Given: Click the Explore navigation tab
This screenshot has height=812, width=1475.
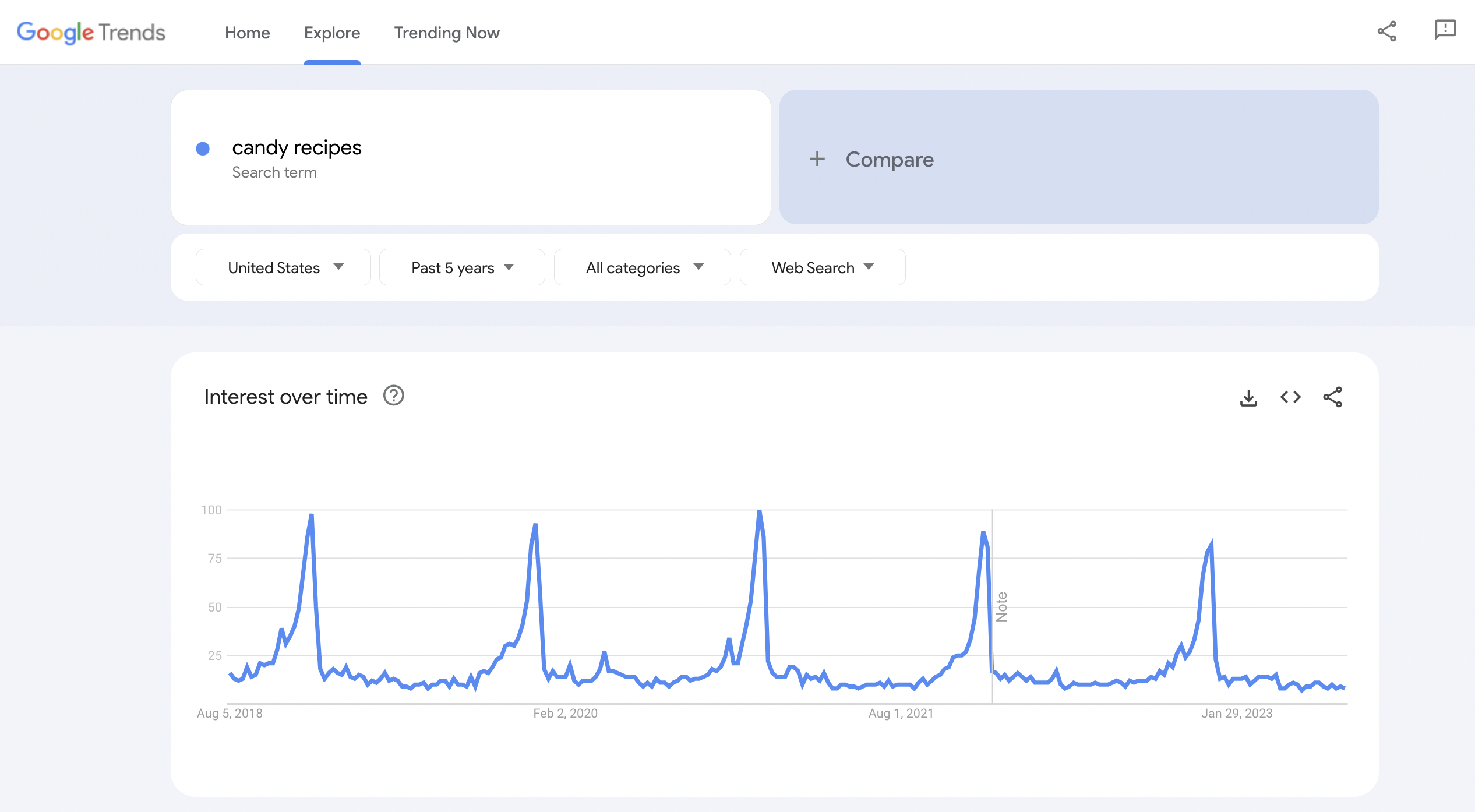Looking at the screenshot, I should tap(332, 32).
